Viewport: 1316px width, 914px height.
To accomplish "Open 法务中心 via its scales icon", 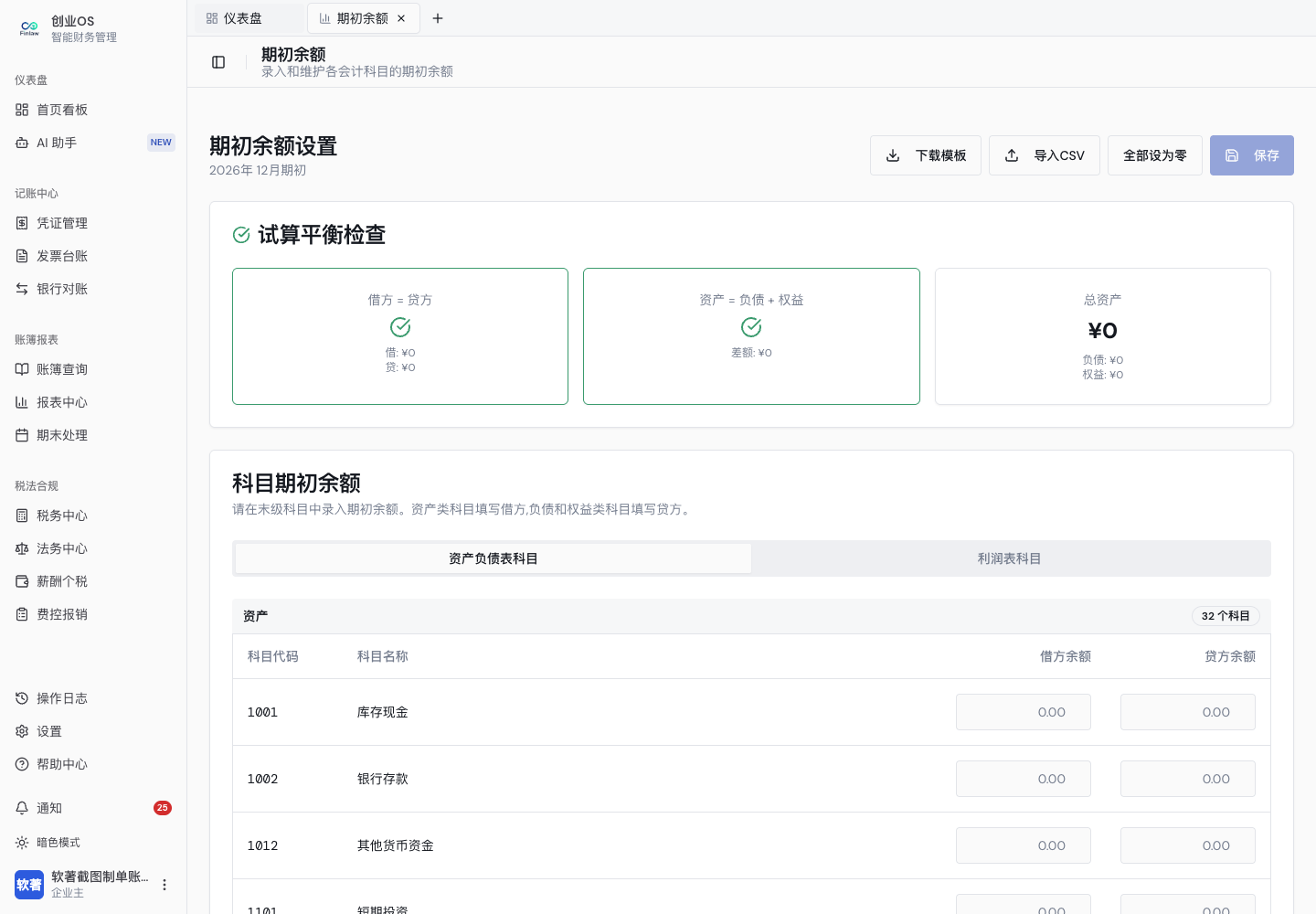I will (x=22, y=548).
